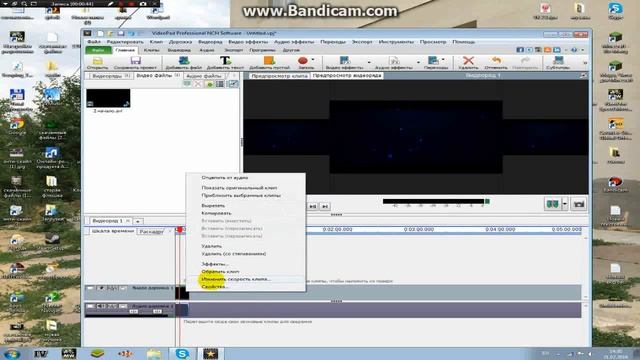Click the help question mark icon
640x360 pixels.
[x=574, y=50]
